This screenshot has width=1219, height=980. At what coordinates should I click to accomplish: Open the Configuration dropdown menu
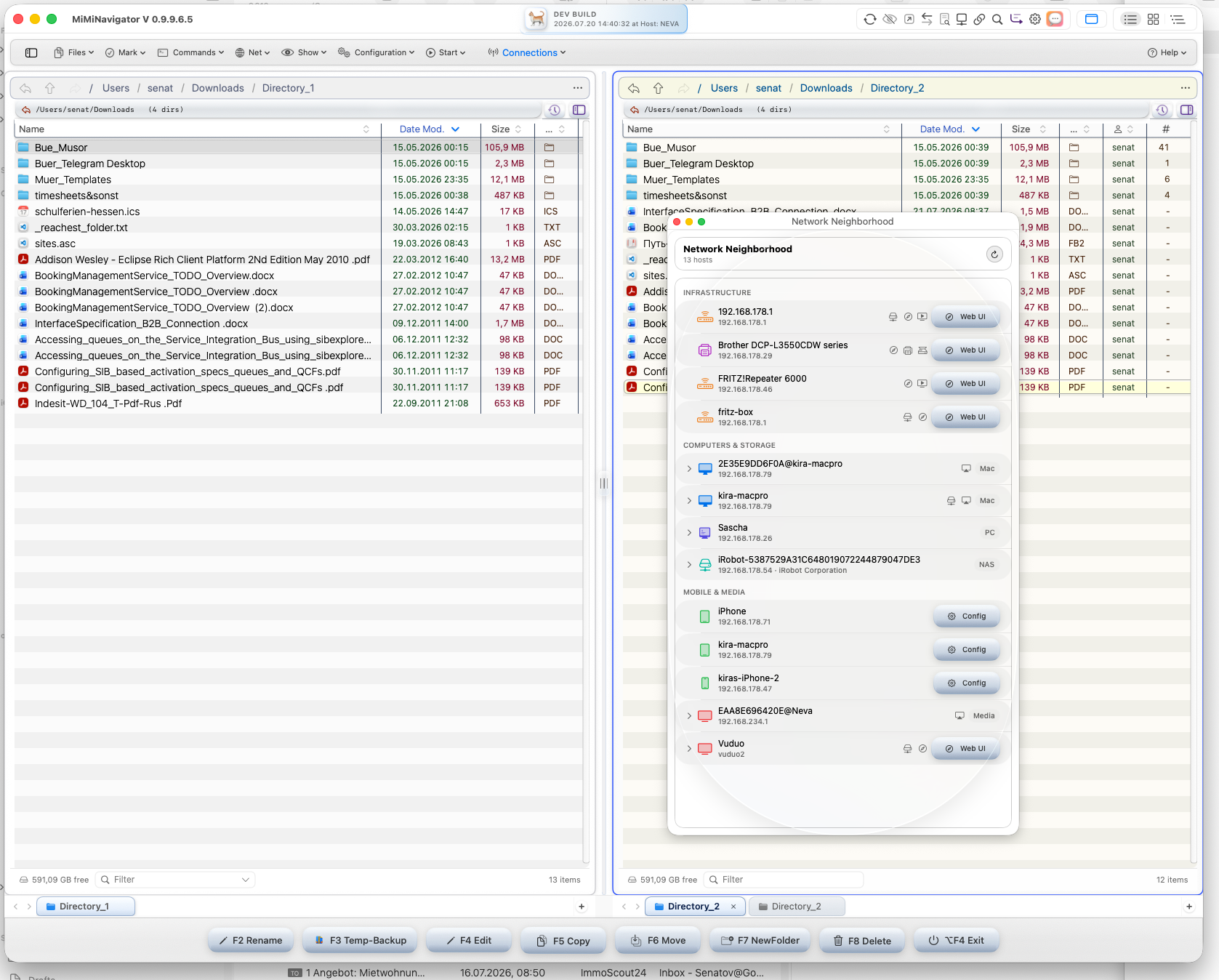377,52
